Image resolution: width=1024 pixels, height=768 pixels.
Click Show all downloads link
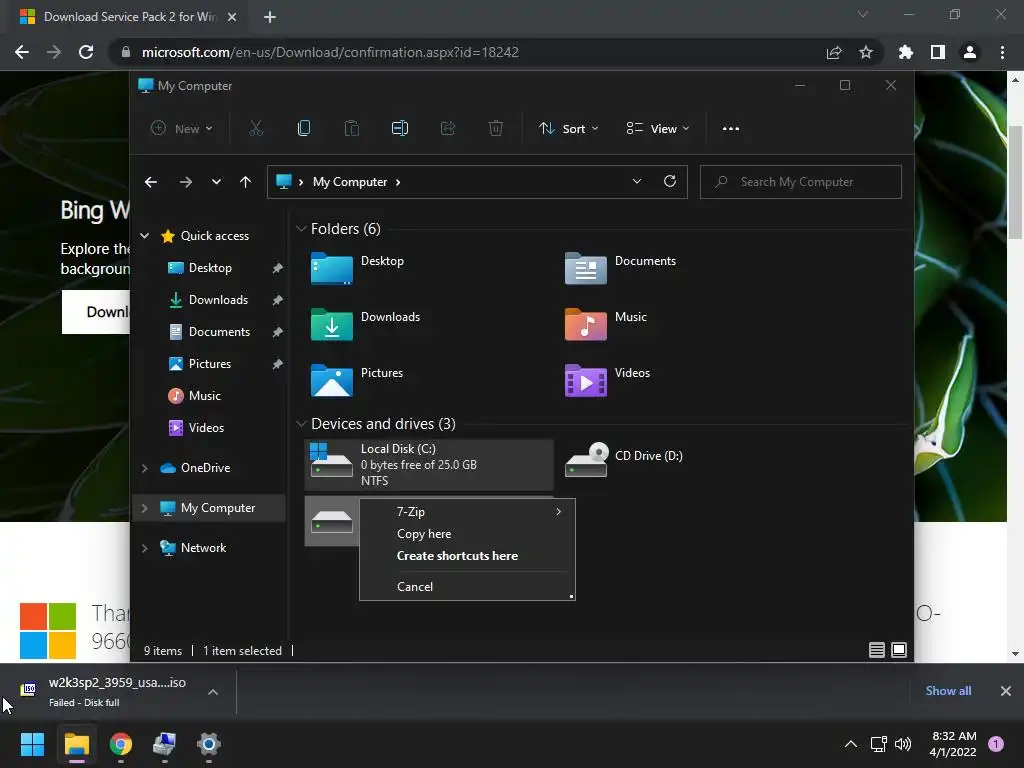pyautogui.click(x=948, y=691)
